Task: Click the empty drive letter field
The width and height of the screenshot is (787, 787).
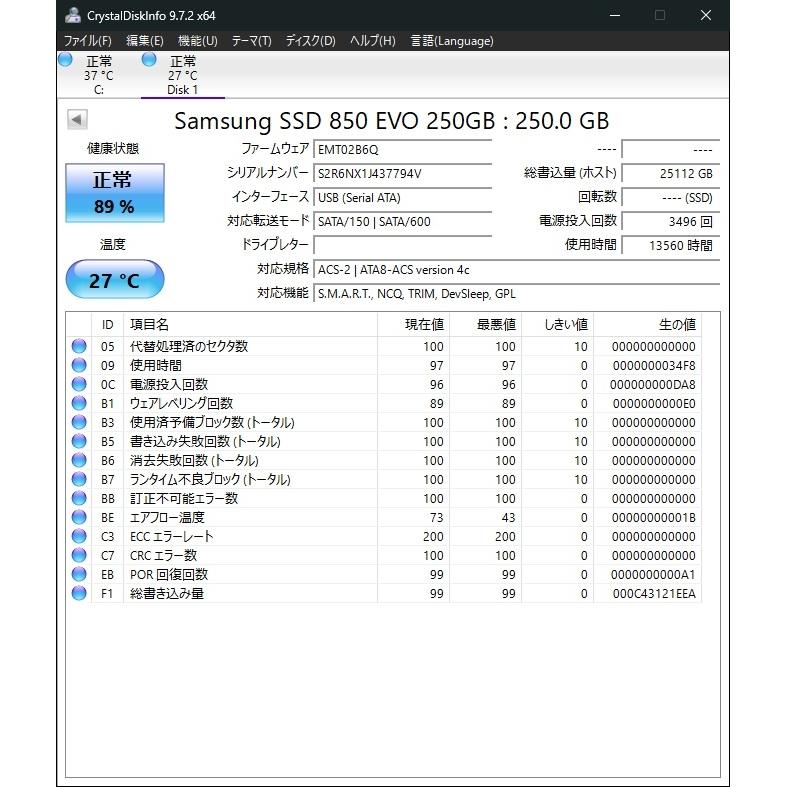Action: click(x=403, y=245)
